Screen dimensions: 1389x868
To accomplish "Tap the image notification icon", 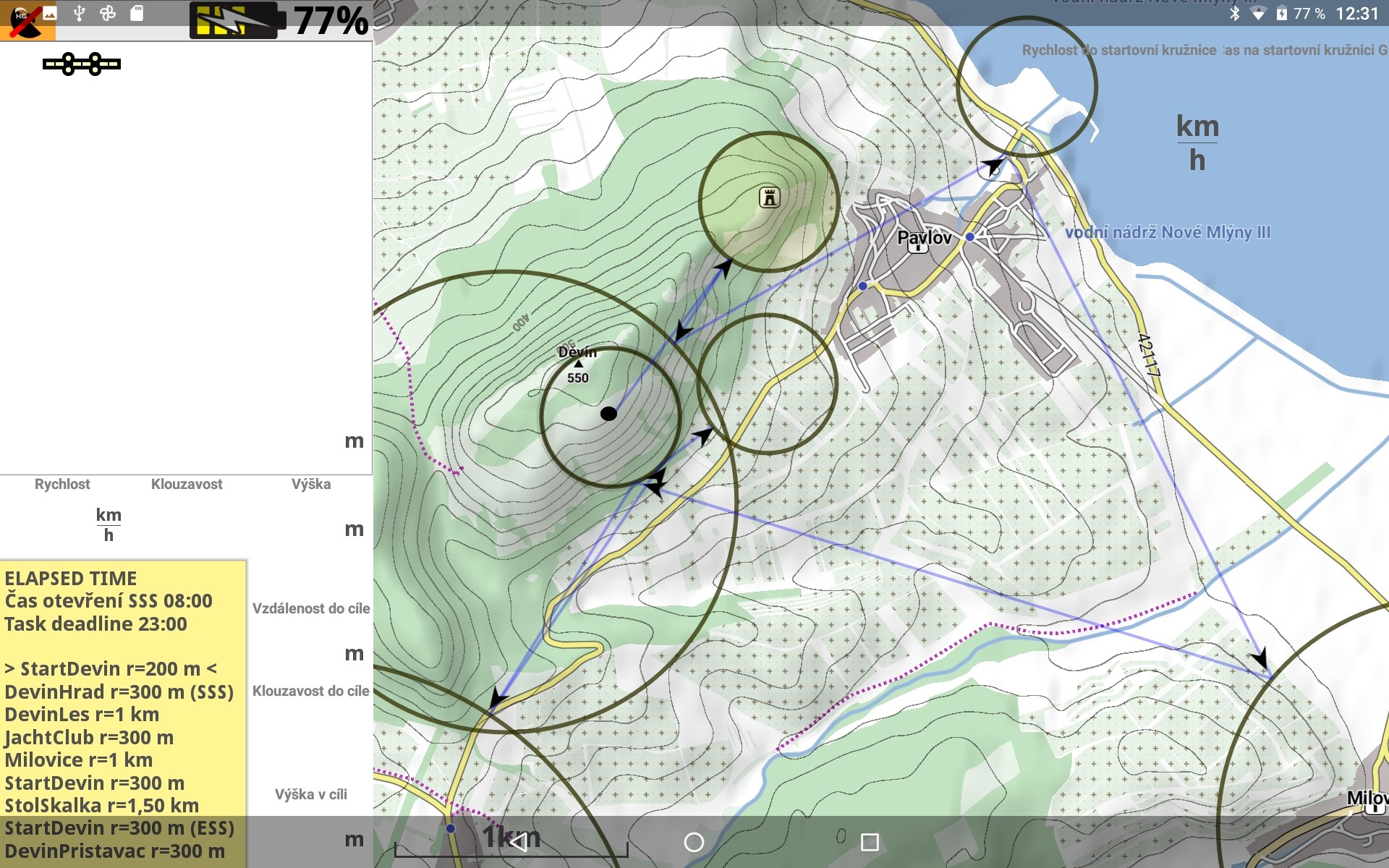I will [50, 13].
